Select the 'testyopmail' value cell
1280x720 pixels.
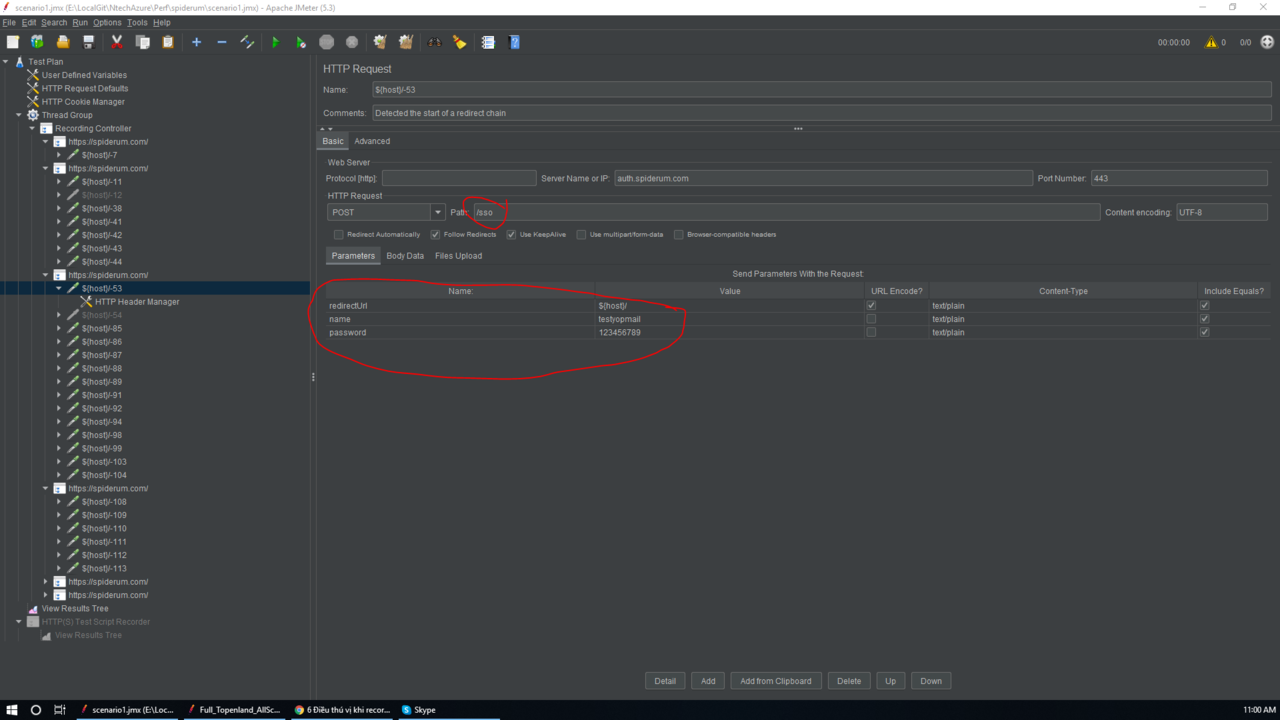pyautogui.click(x=730, y=319)
